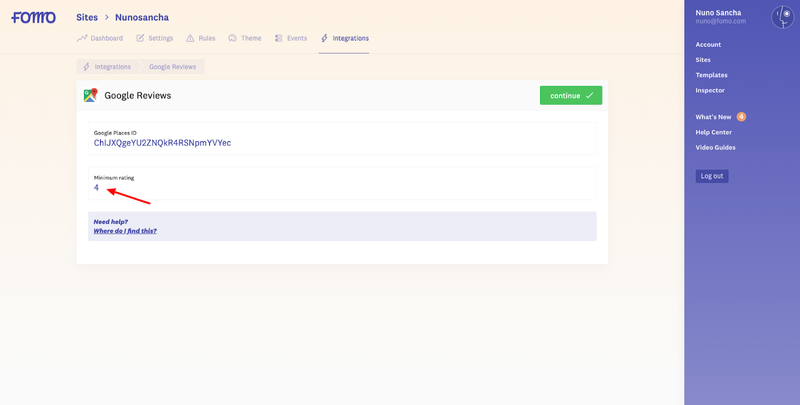Click the Settings pencil icon
Image resolution: width=800 pixels, height=405 pixels.
click(x=140, y=38)
